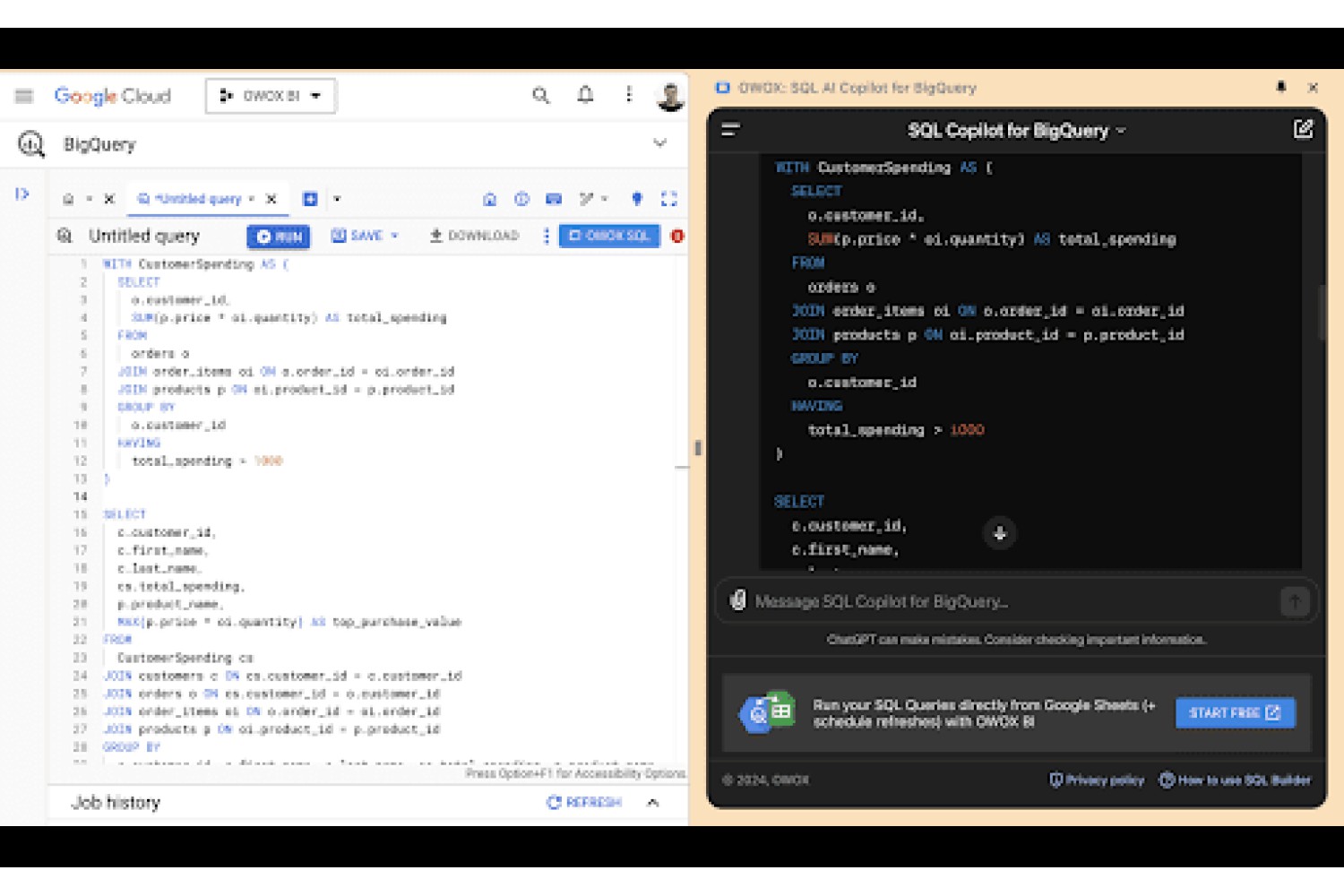Open the OWOX BI project selector
This screenshot has height=896, width=1344.
[271, 96]
